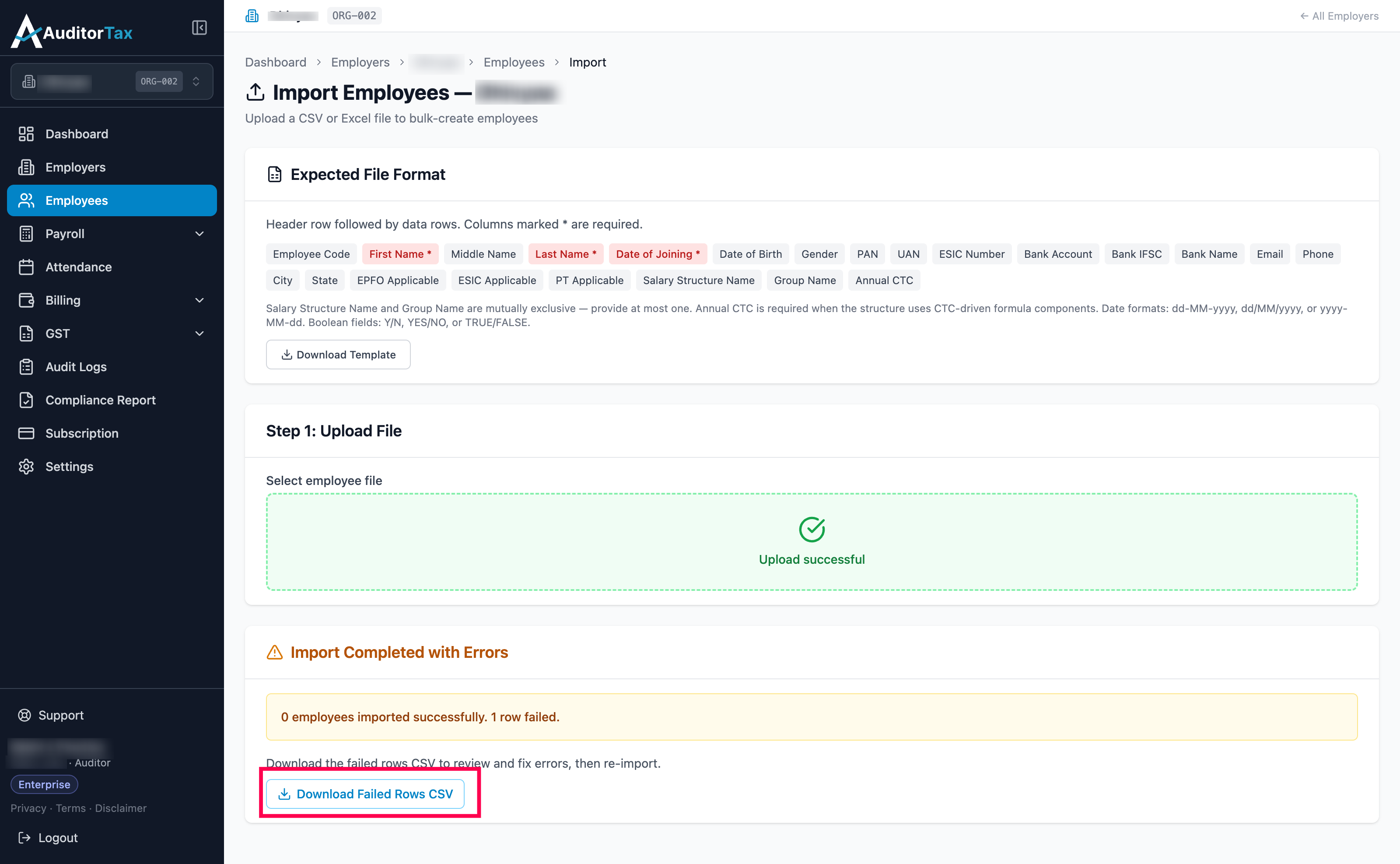Go back via All Employers link
The height and width of the screenshot is (864, 1400).
tap(1339, 16)
